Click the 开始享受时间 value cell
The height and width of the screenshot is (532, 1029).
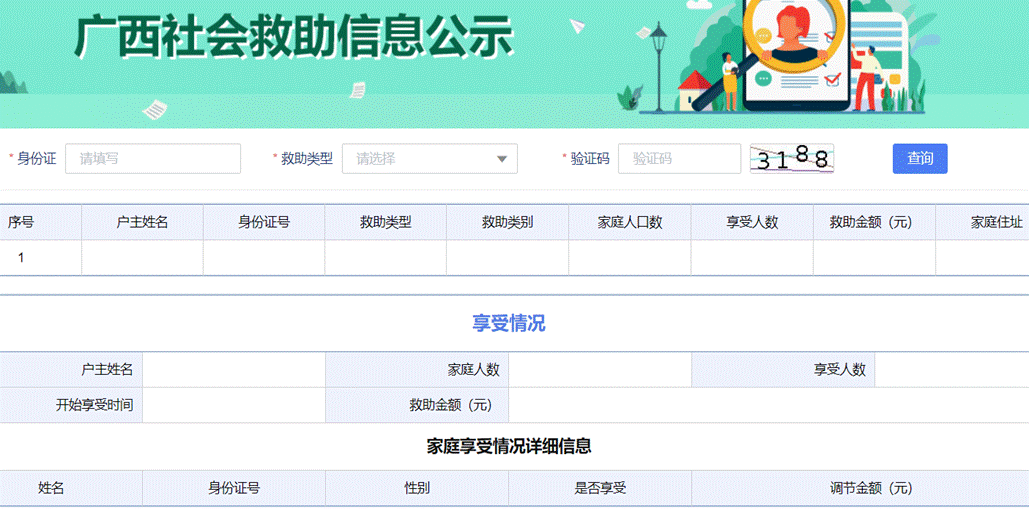pos(234,405)
